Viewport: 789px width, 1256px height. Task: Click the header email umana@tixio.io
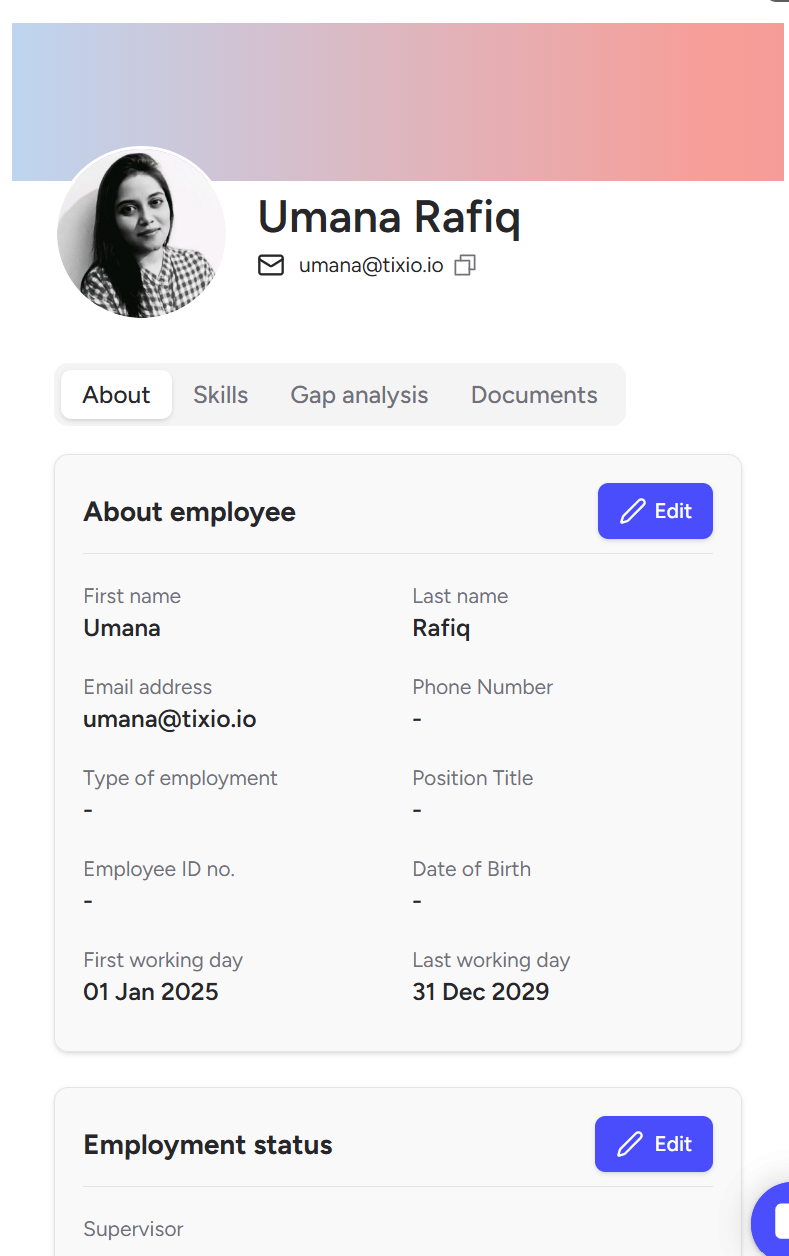pyautogui.click(x=371, y=265)
